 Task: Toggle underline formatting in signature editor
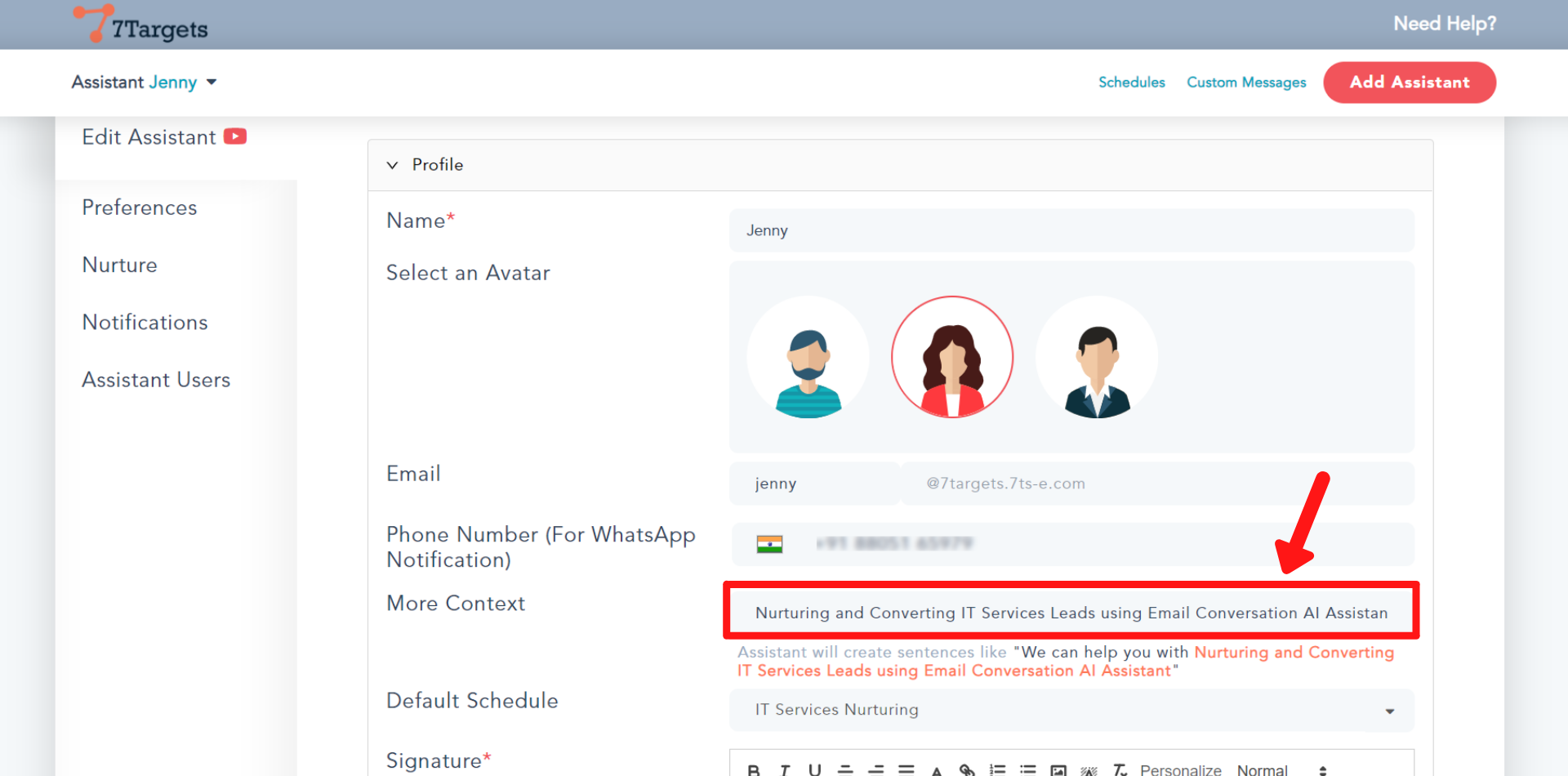[x=814, y=769]
